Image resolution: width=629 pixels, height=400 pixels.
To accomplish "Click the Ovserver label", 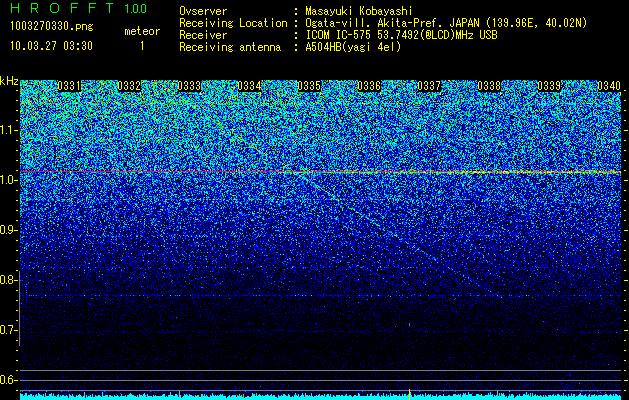I will pyautogui.click(x=203, y=11).
